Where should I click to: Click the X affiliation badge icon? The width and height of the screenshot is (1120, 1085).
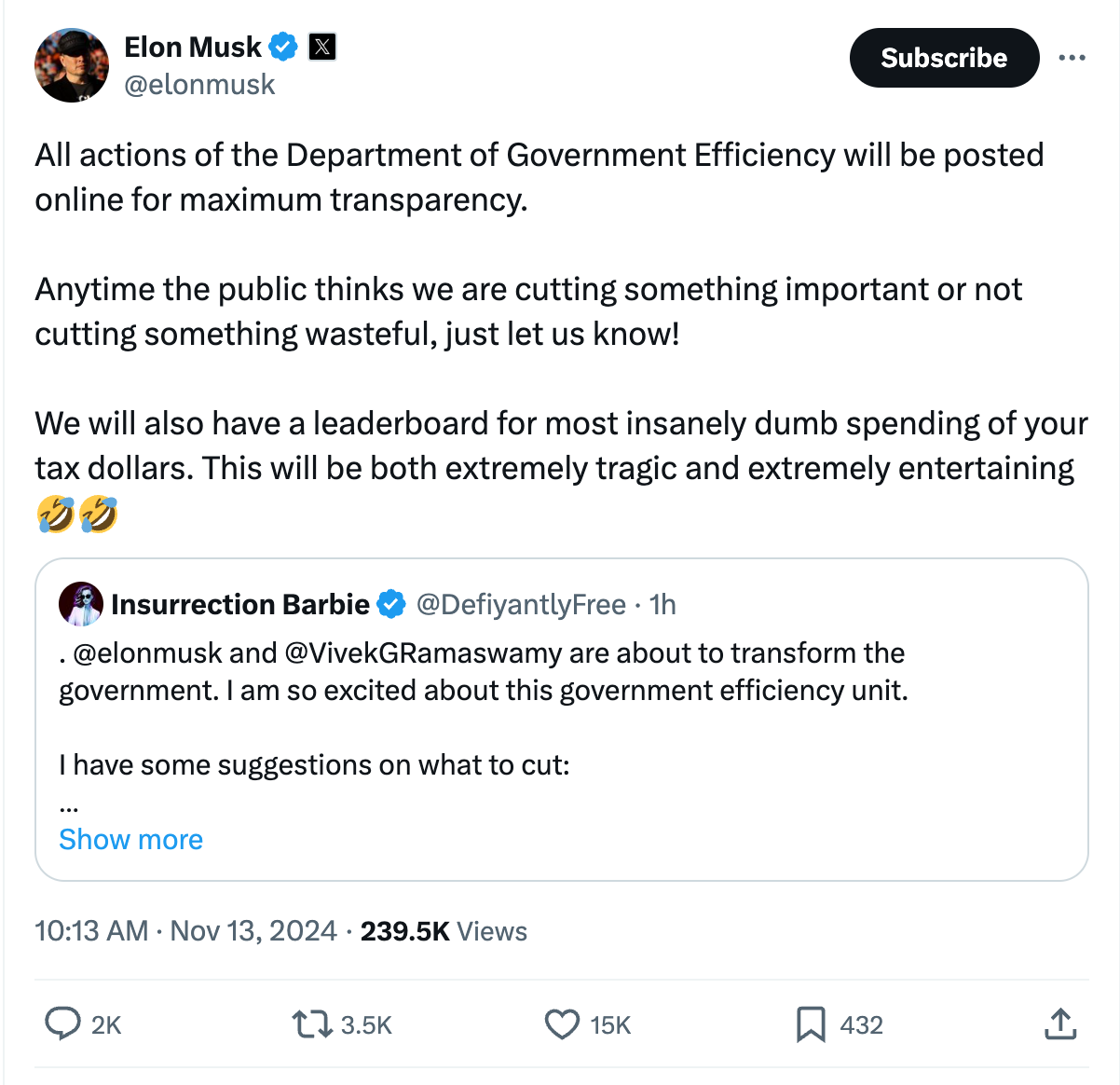[x=321, y=47]
